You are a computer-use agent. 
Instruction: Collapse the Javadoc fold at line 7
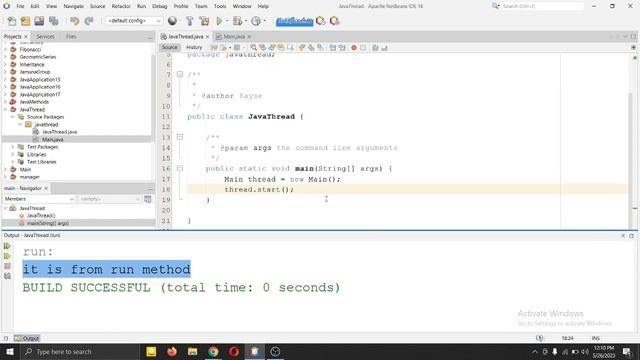(180, 74)
